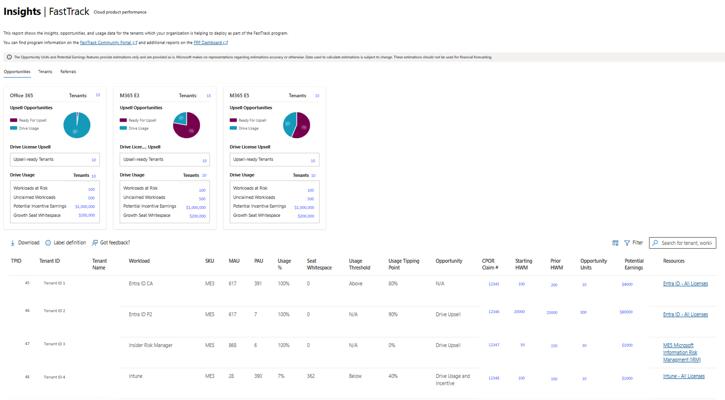Screen dimensions: 725x400
Task: Switch to the Referrals tab
Action: coord(68,72)
